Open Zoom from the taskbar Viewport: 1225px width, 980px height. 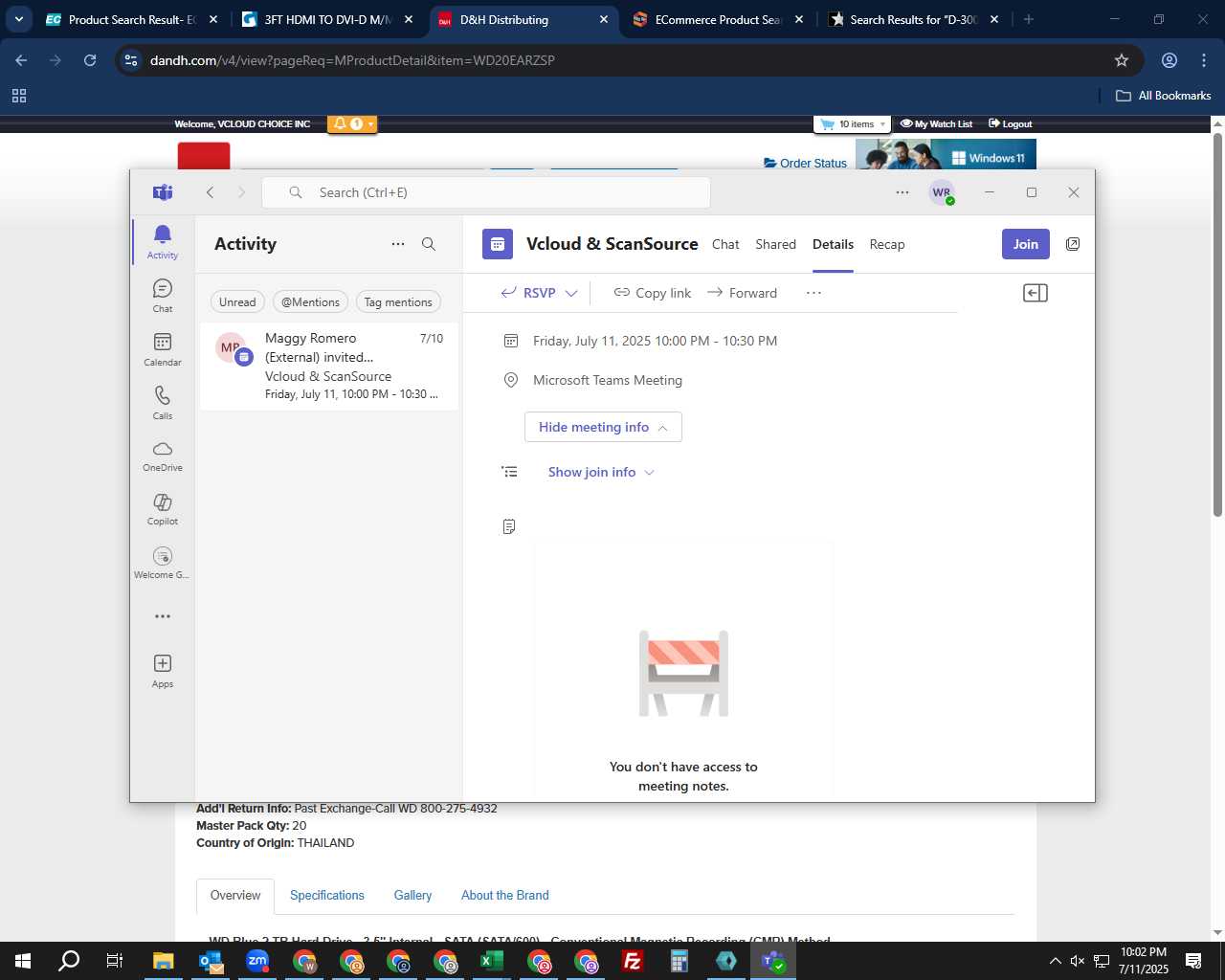(x=257, y=961)
